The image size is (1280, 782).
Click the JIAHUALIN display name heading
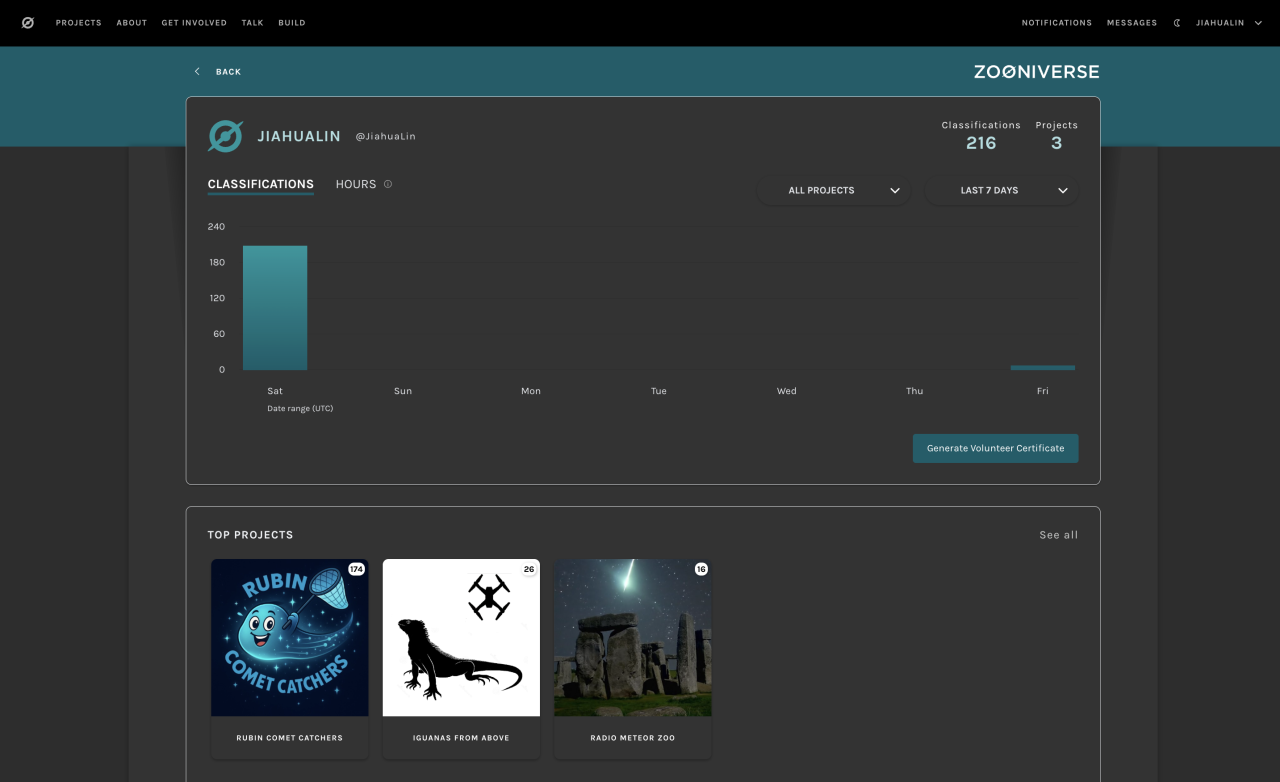pos(299,136)
